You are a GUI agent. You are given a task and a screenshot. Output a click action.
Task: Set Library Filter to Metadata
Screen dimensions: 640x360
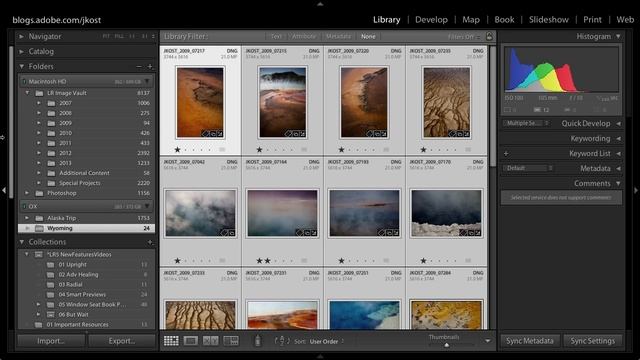click(x=338, y=36)
